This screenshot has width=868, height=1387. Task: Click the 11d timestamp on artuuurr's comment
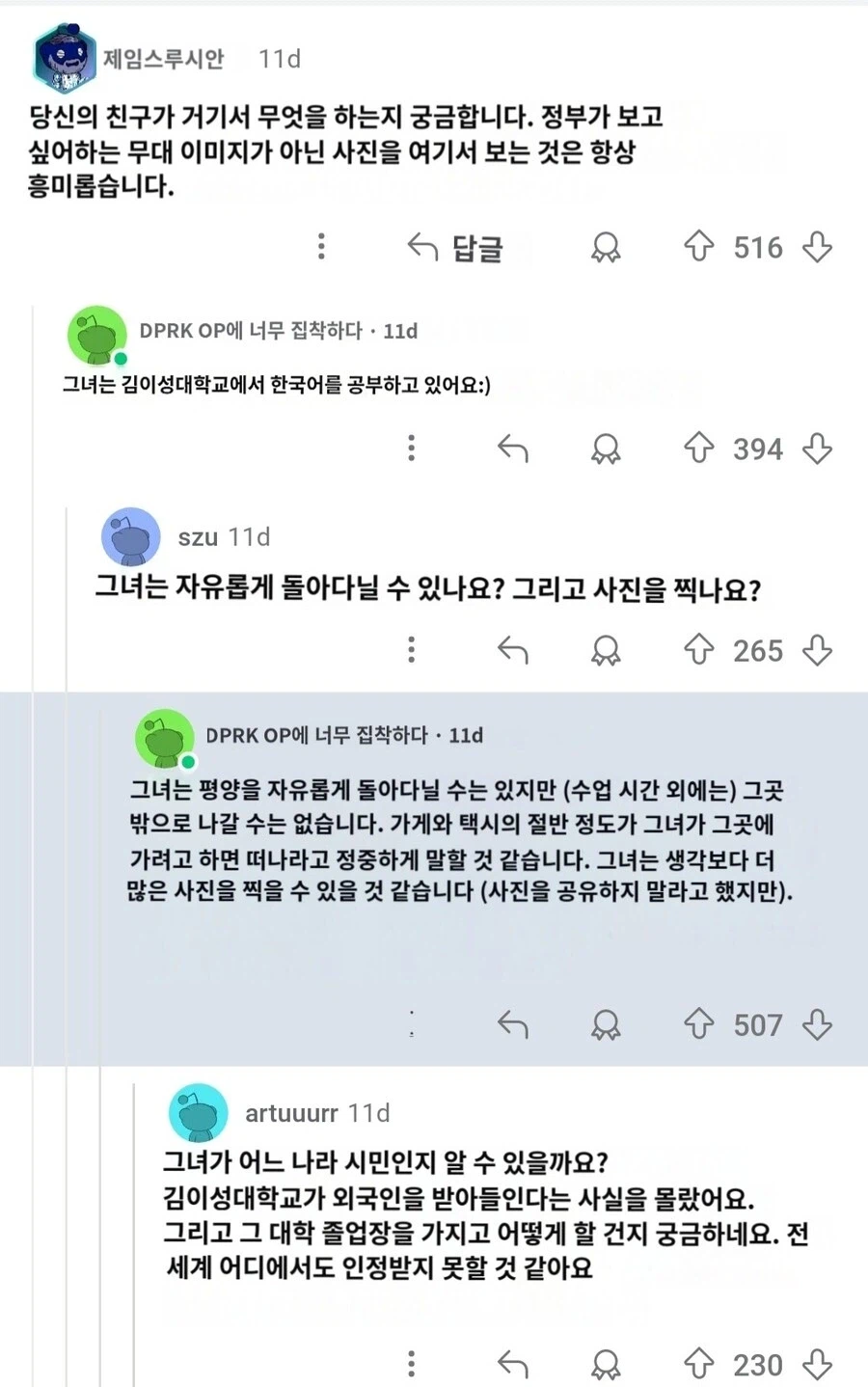pyautogui.click(x=370, y=1112)
